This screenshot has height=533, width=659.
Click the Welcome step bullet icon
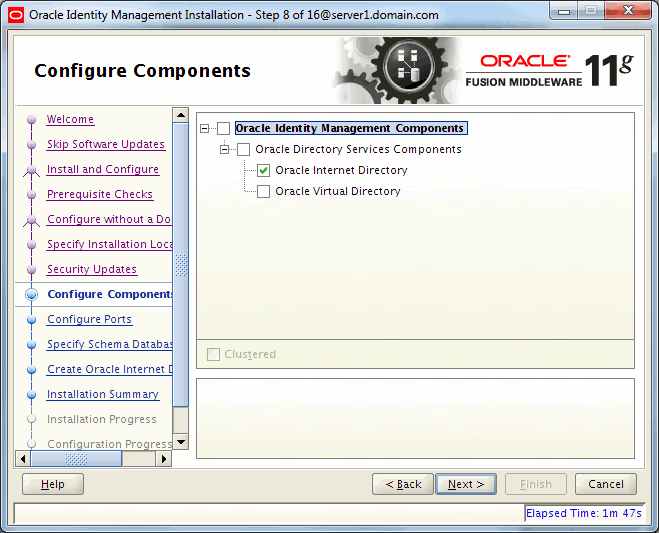tap(32, 120)
